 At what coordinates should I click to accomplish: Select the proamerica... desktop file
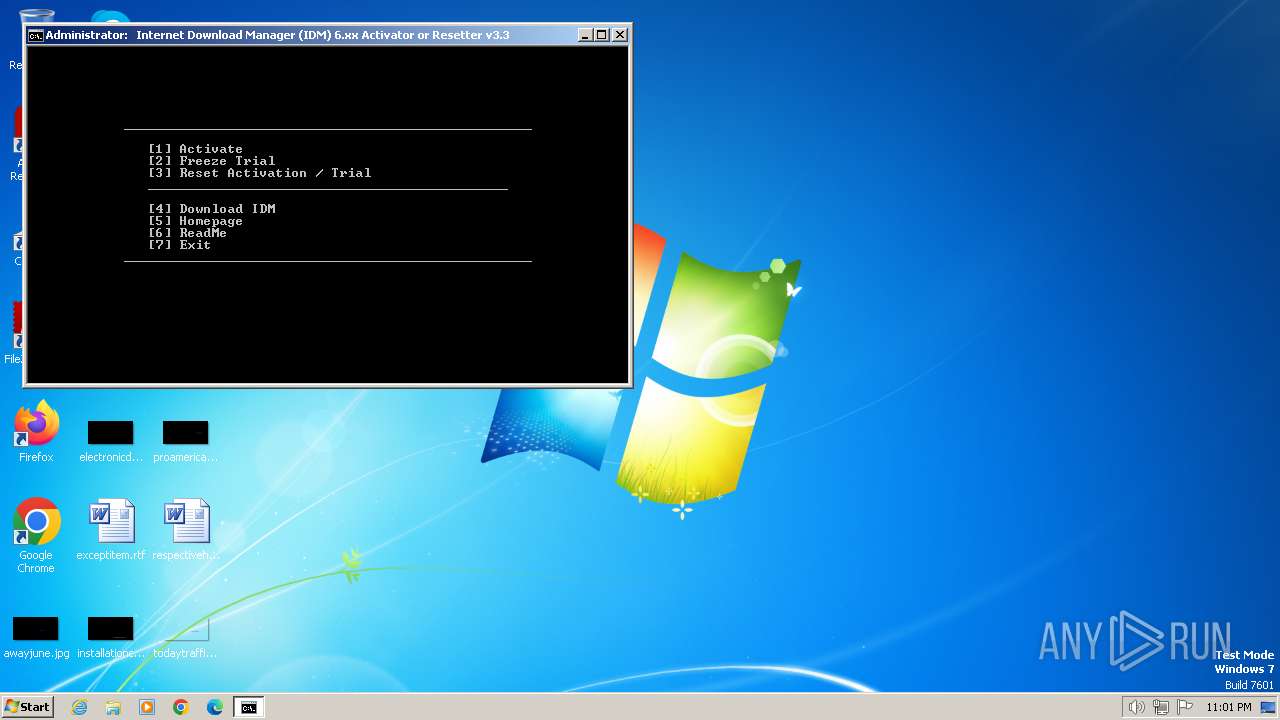click(x=186, y=440)
